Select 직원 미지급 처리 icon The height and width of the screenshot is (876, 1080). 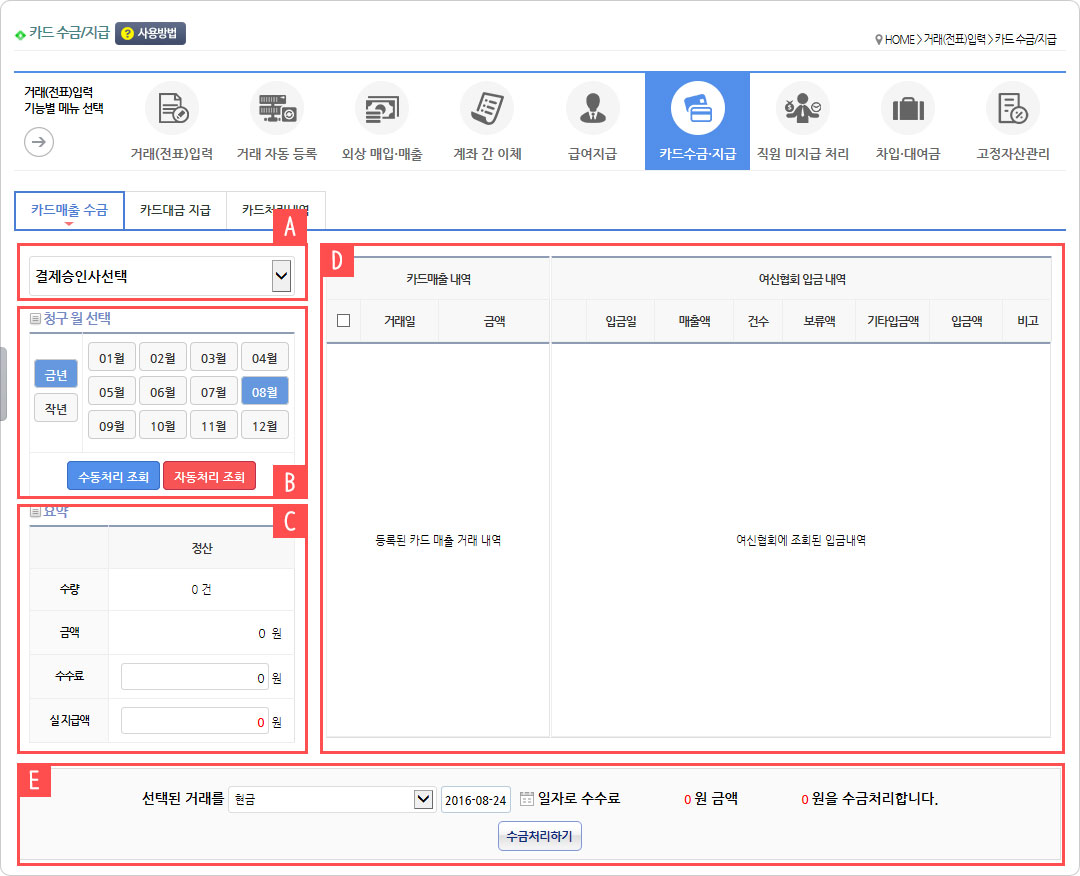pyautogui.click(x=802, y=109)
